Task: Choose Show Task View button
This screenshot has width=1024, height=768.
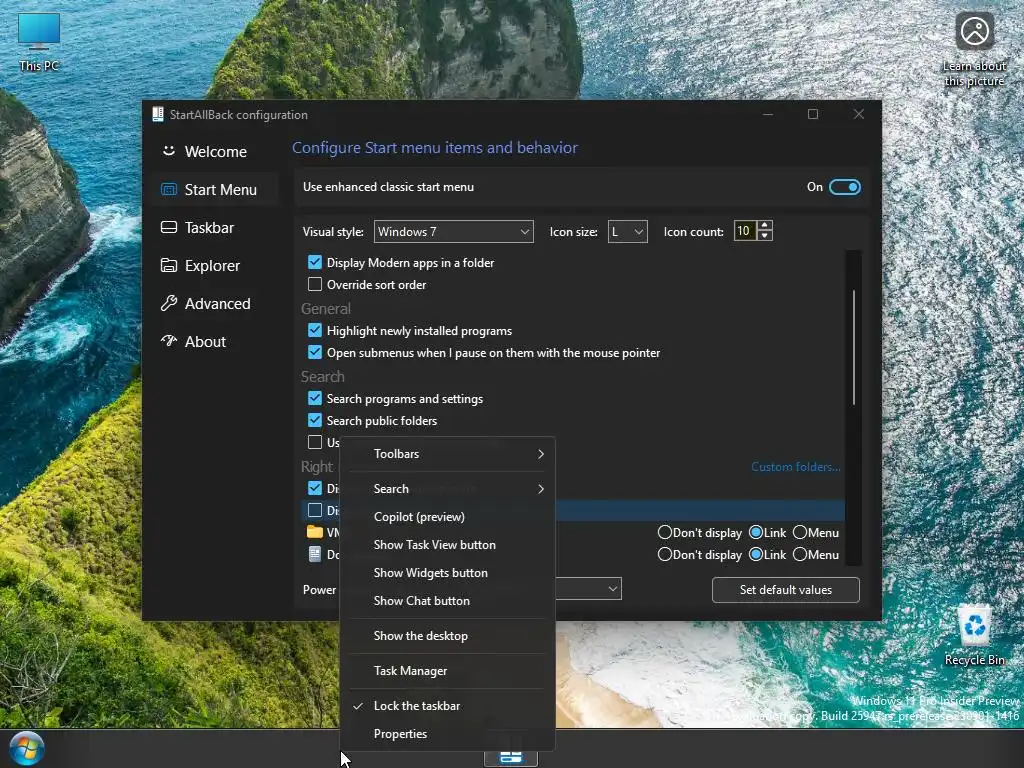Action: tap(449, 545)
